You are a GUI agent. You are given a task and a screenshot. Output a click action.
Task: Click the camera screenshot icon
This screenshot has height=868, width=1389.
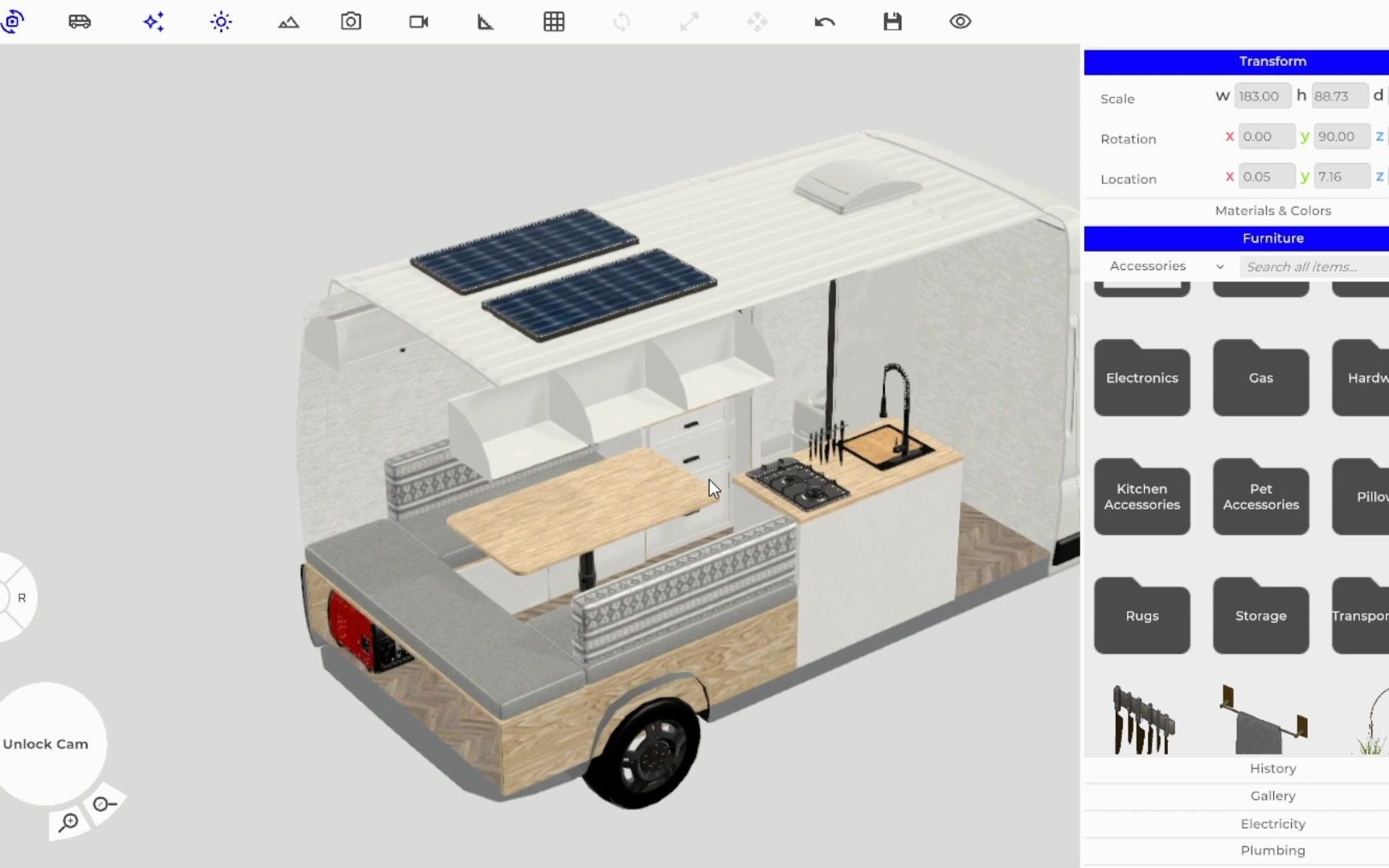(x=350, y=22)
